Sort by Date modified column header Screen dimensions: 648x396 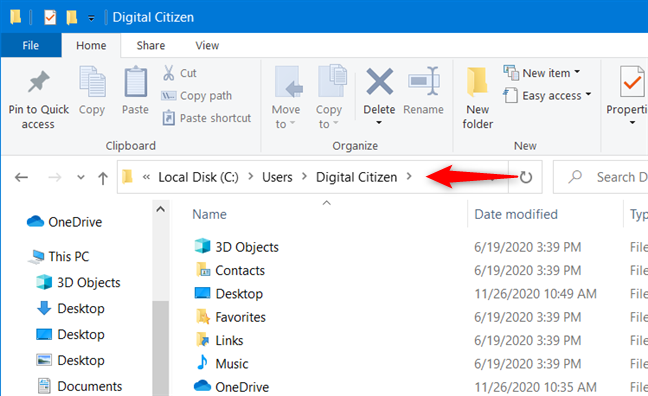coord(516,214)
